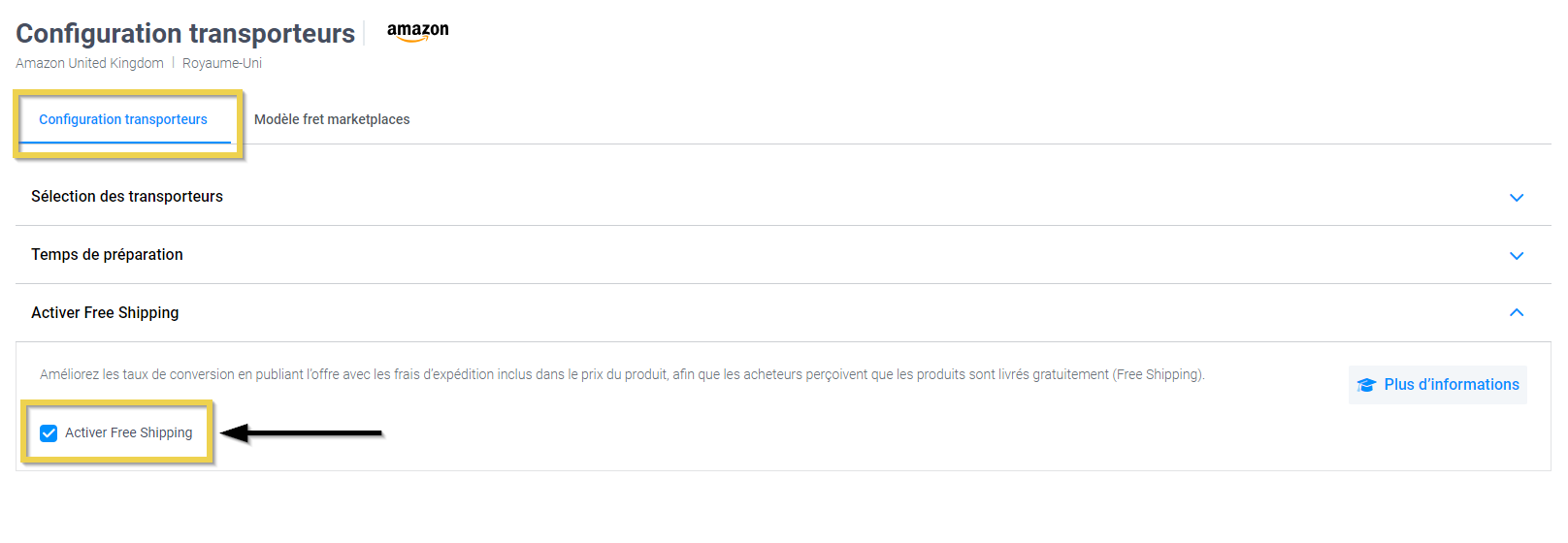1568x543 pixels.
Task: Expand the Sélection des transporteurs chevron
Action: [x=1517, y=198]
